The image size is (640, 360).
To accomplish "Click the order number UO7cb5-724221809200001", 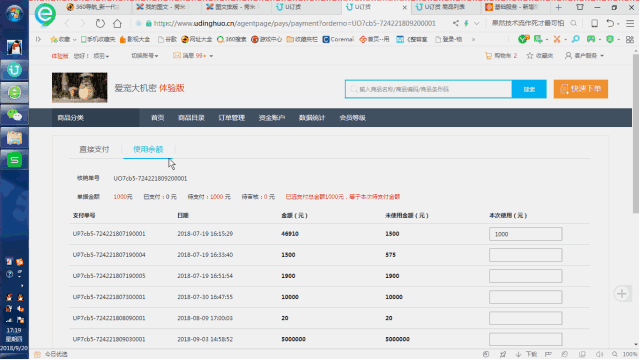I will [x=150, y=178].
